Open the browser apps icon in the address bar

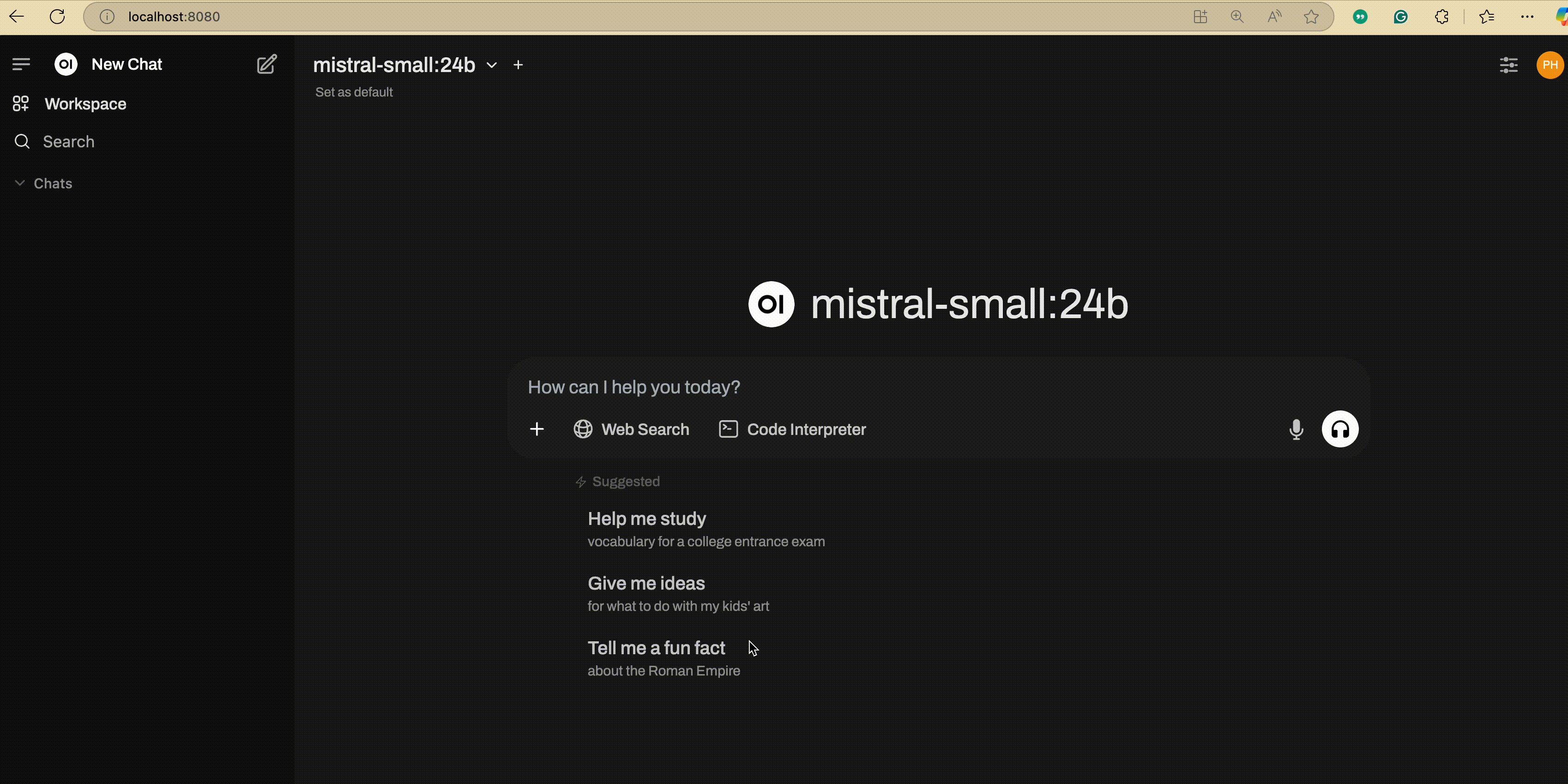click(x=1200, y=17)
